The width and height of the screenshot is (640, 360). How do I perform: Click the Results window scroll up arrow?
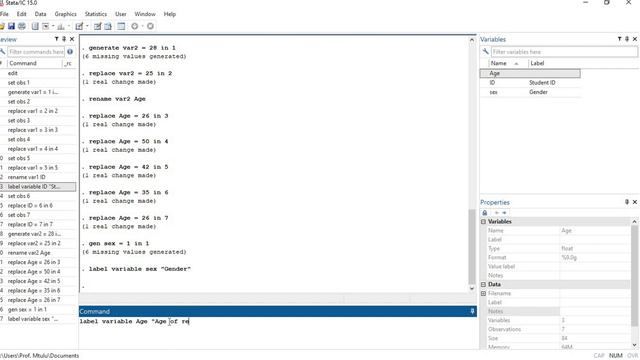472,40
